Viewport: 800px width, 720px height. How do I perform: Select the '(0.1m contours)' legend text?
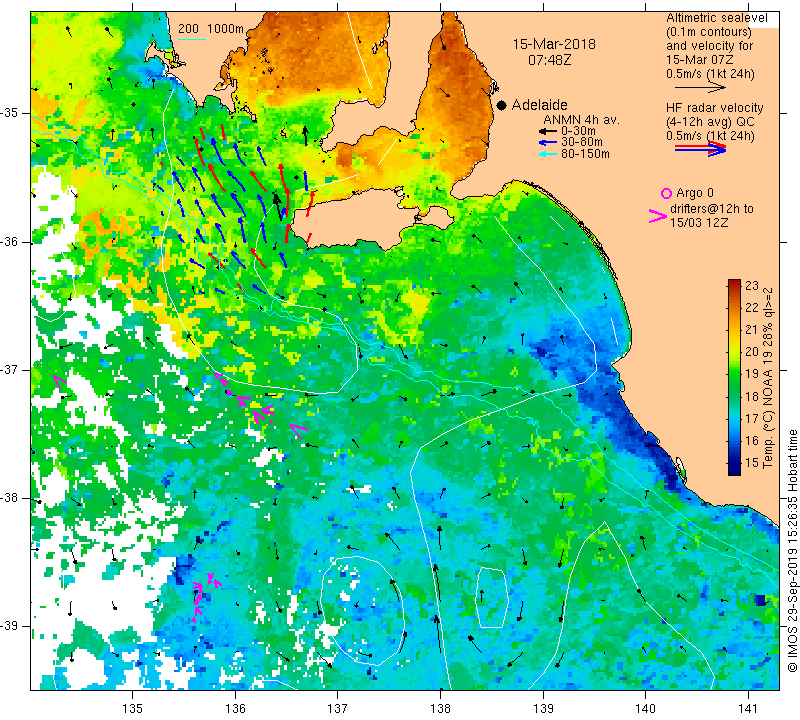pyautogui.click(x=709, y=32)
